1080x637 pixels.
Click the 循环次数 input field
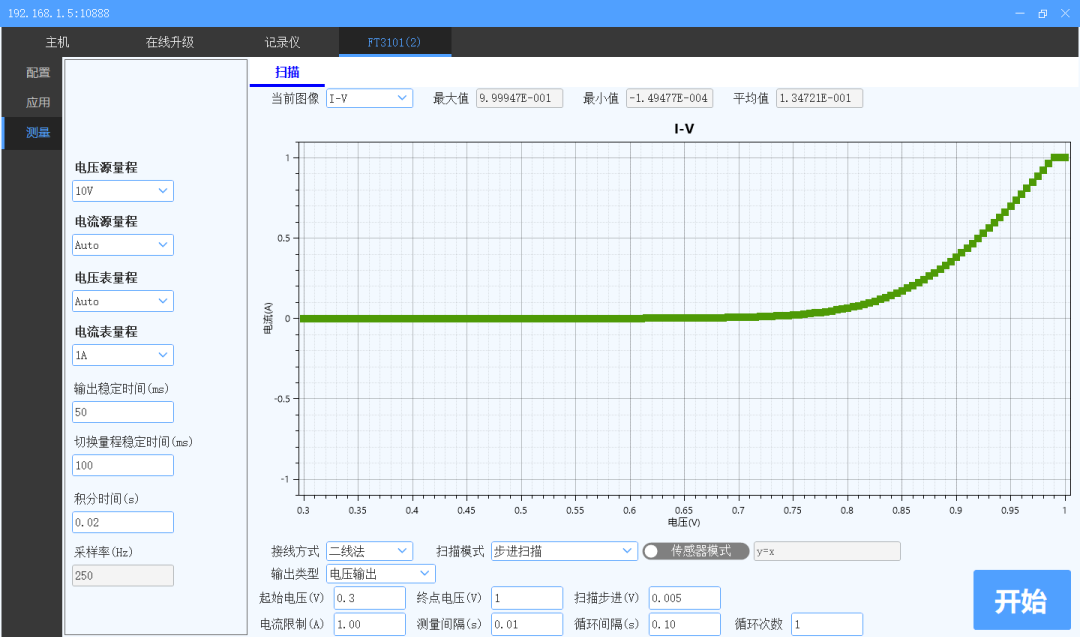point(827,624)
